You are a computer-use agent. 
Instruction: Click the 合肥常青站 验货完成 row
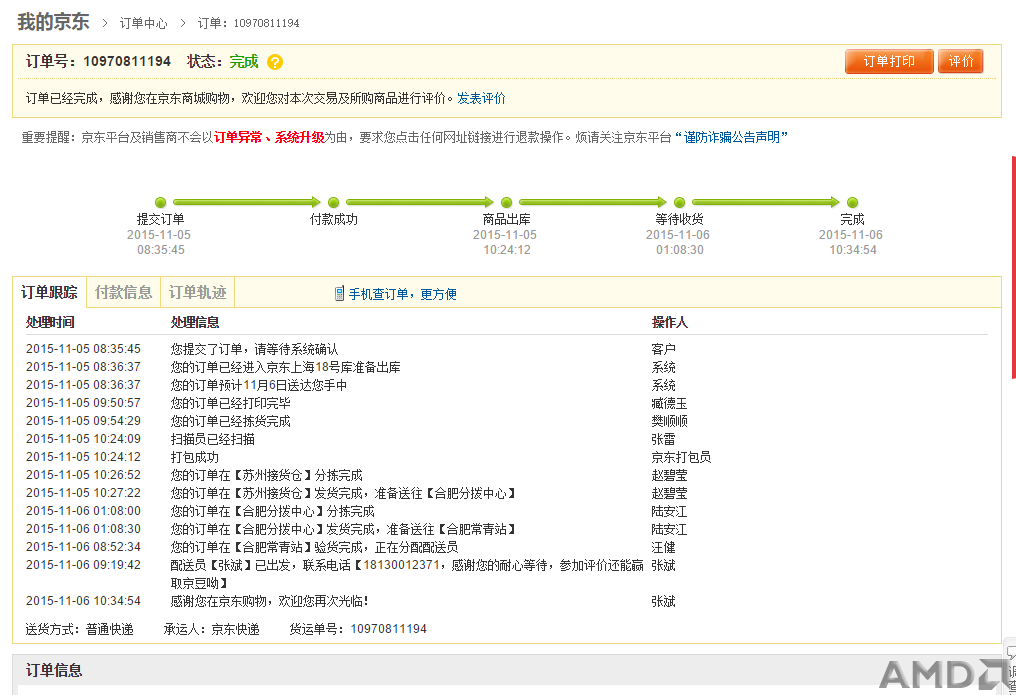click(x=507, y=547)
